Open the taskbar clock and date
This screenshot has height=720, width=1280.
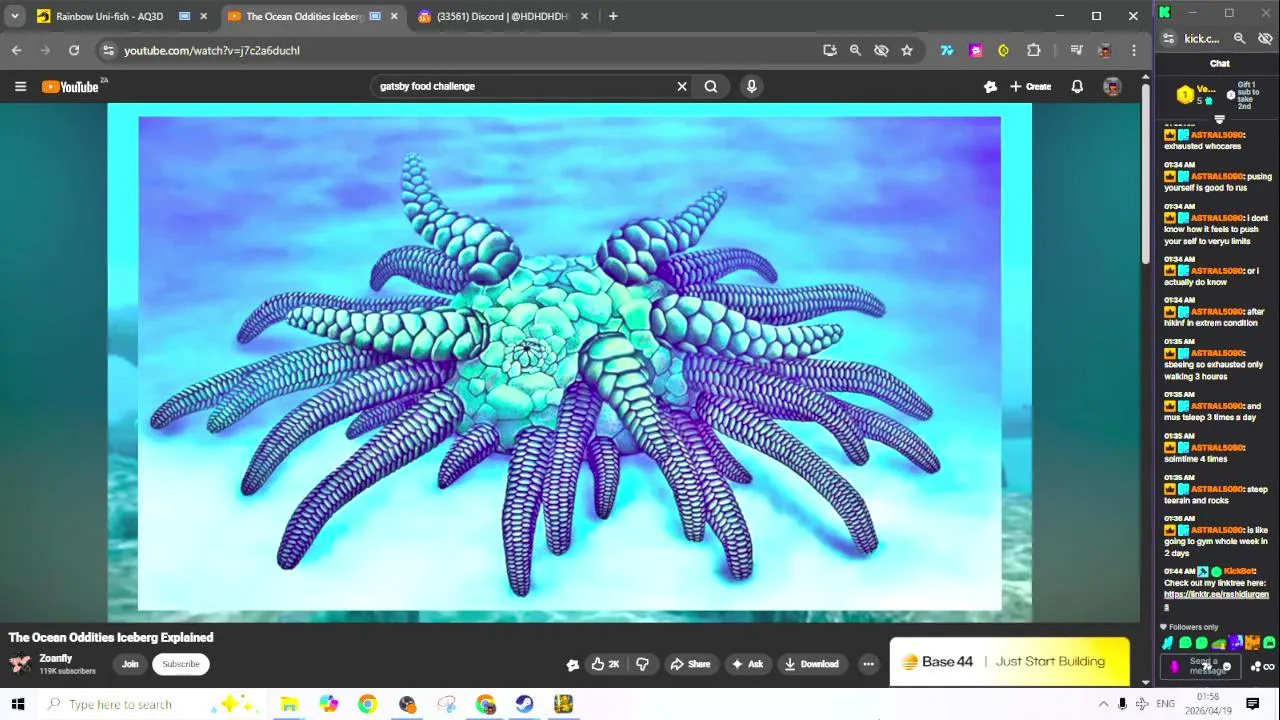tap(1208, 704)
